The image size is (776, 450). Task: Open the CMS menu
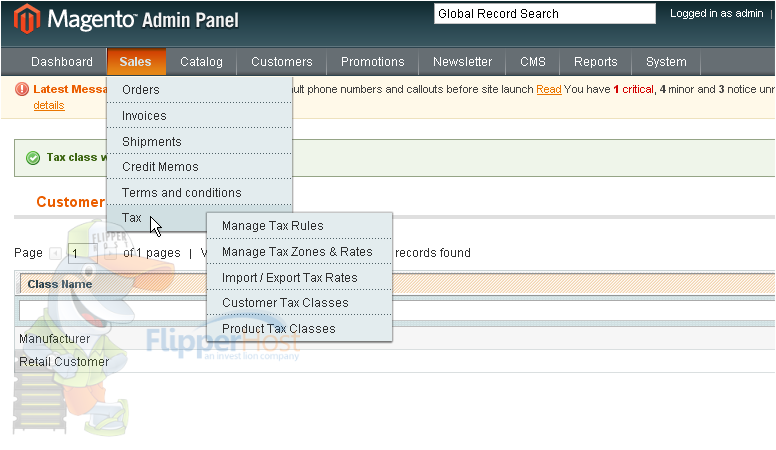pos(533,62)
